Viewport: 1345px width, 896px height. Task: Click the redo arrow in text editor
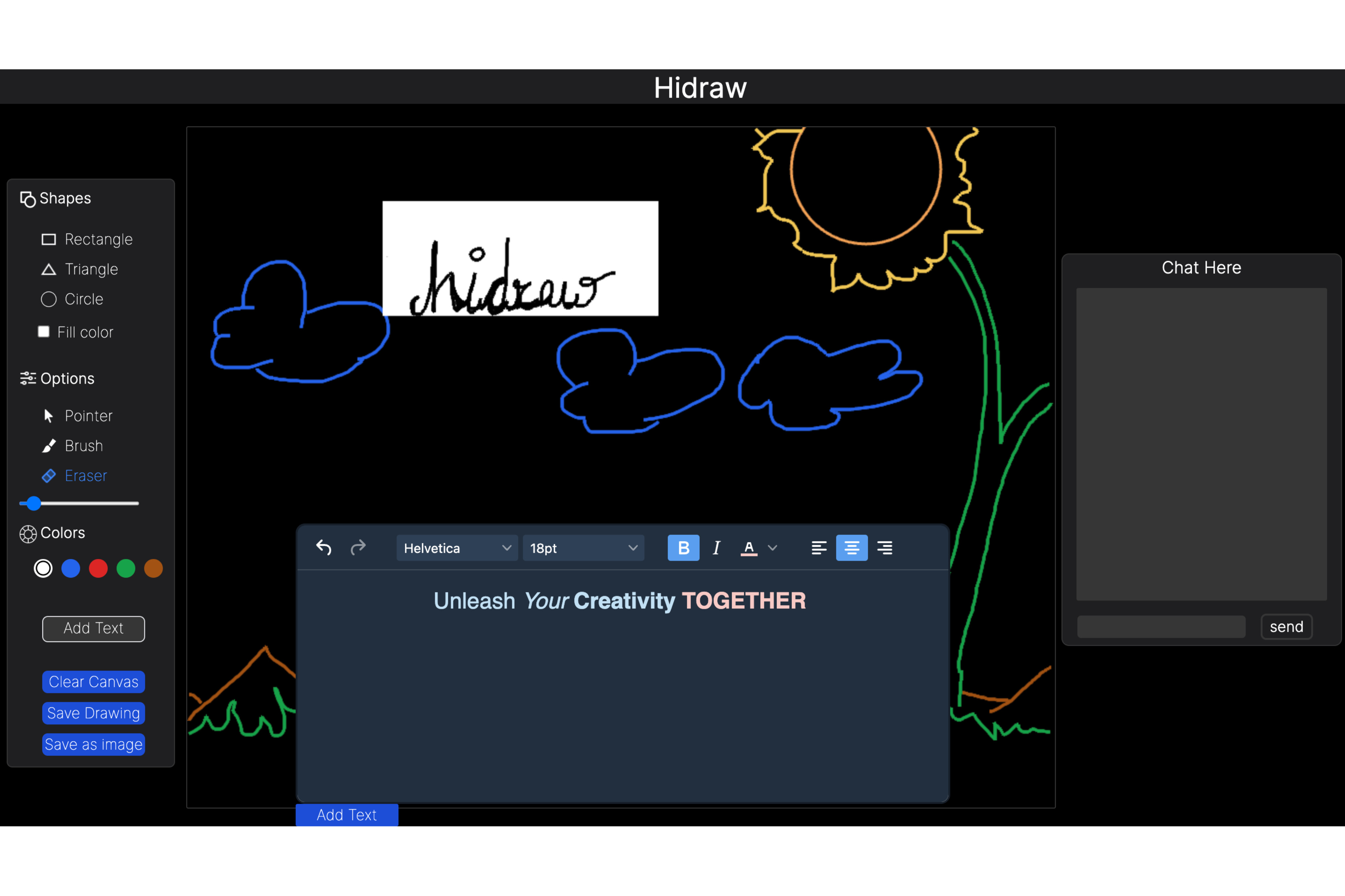(x=358, y=547)
